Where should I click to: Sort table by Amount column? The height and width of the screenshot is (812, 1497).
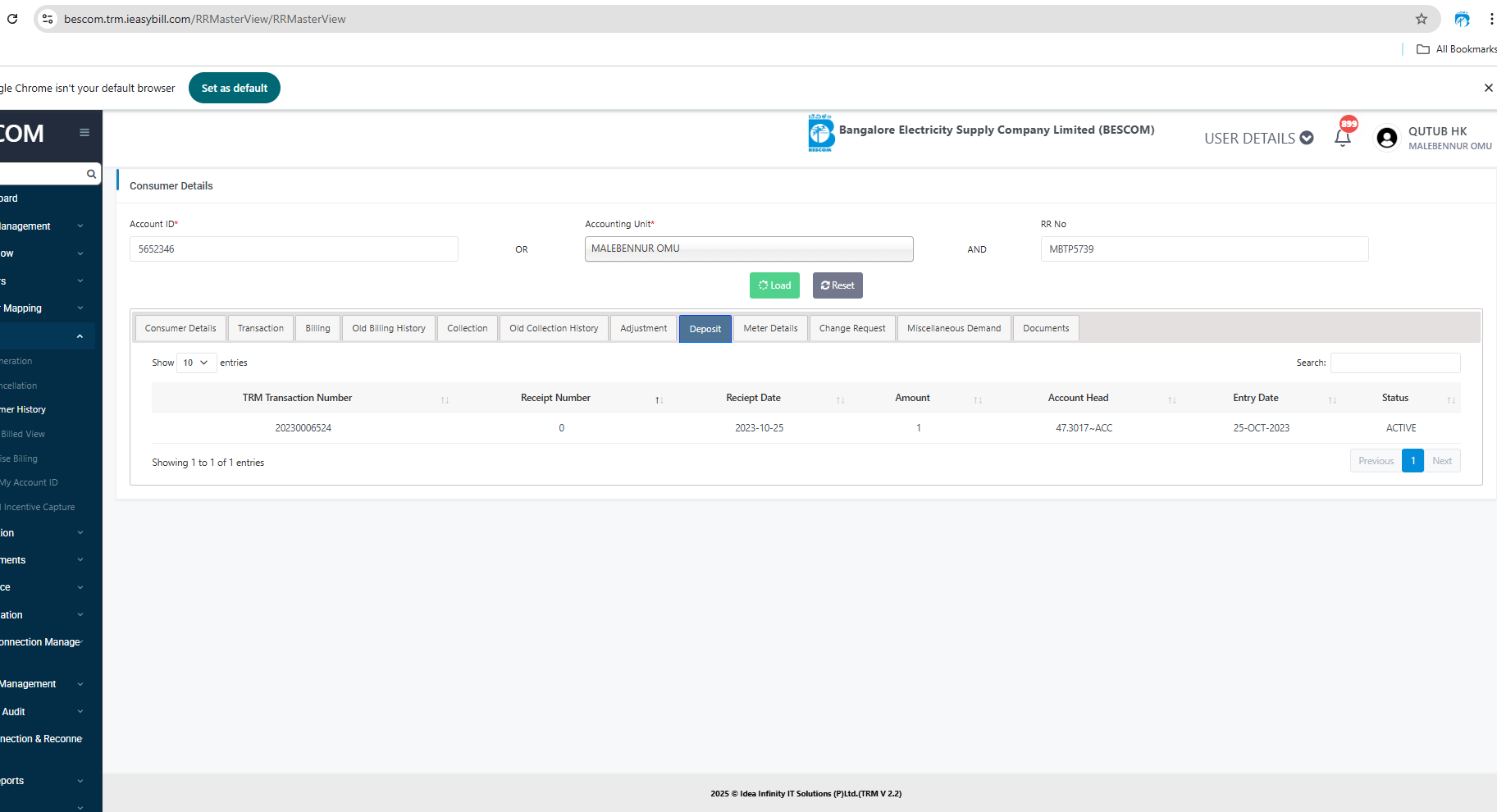(912, 398)
